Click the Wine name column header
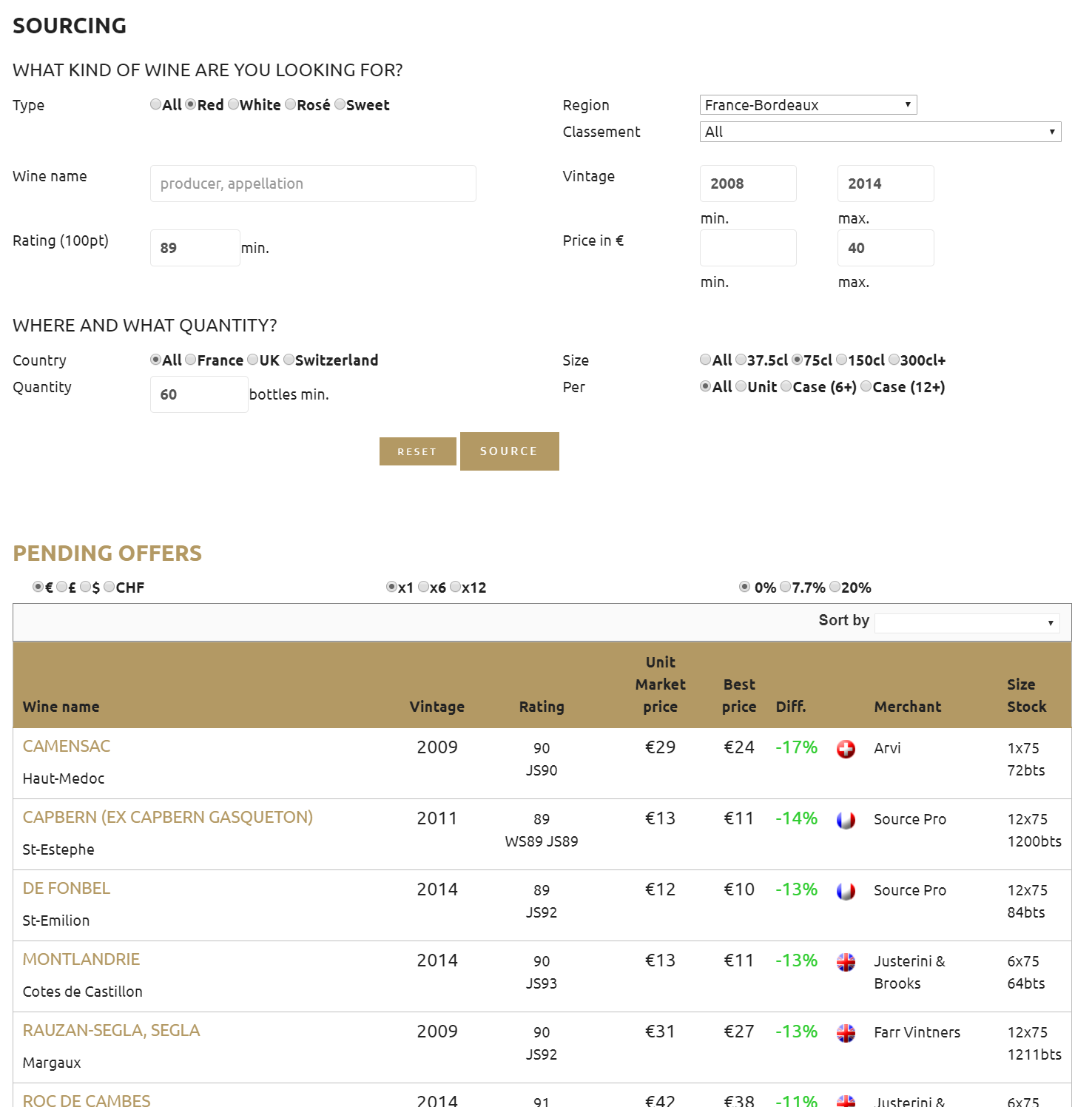 61,707
